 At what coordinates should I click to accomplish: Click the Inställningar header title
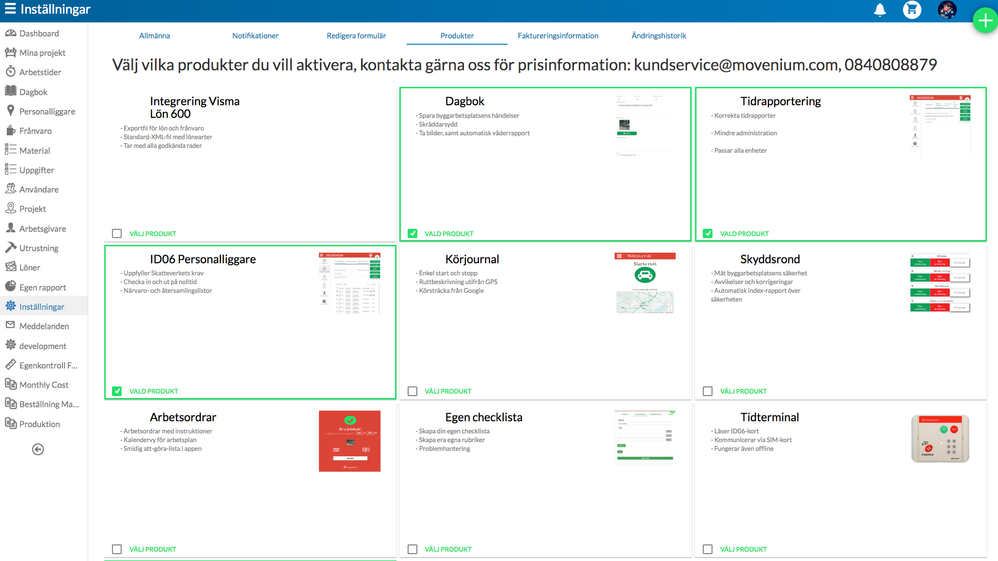point(55,9)
